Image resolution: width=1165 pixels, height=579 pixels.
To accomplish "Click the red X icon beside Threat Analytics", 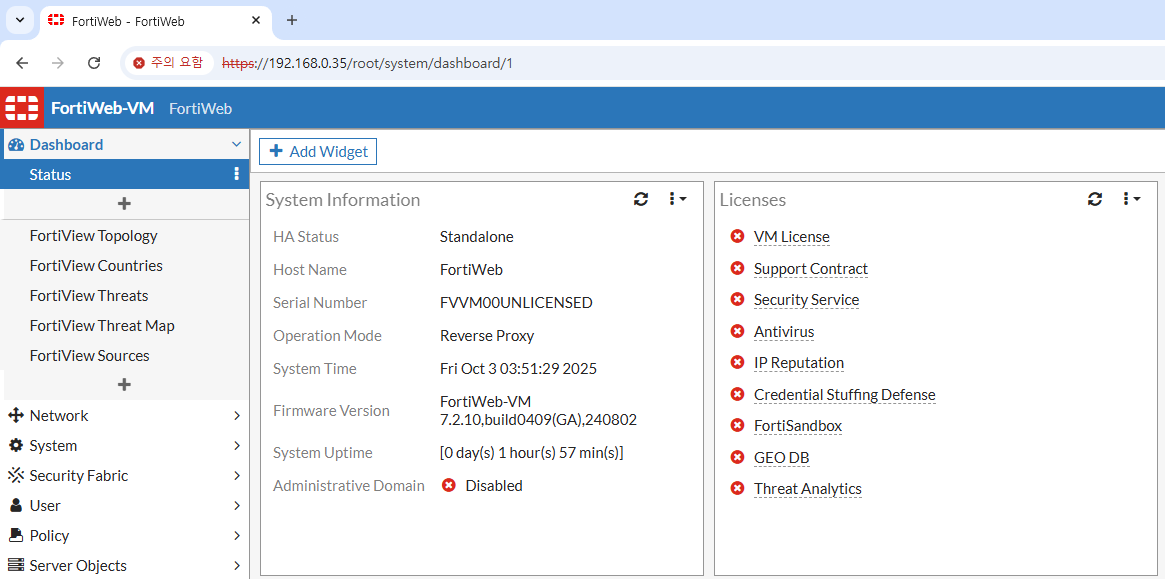I will (737, 488).
